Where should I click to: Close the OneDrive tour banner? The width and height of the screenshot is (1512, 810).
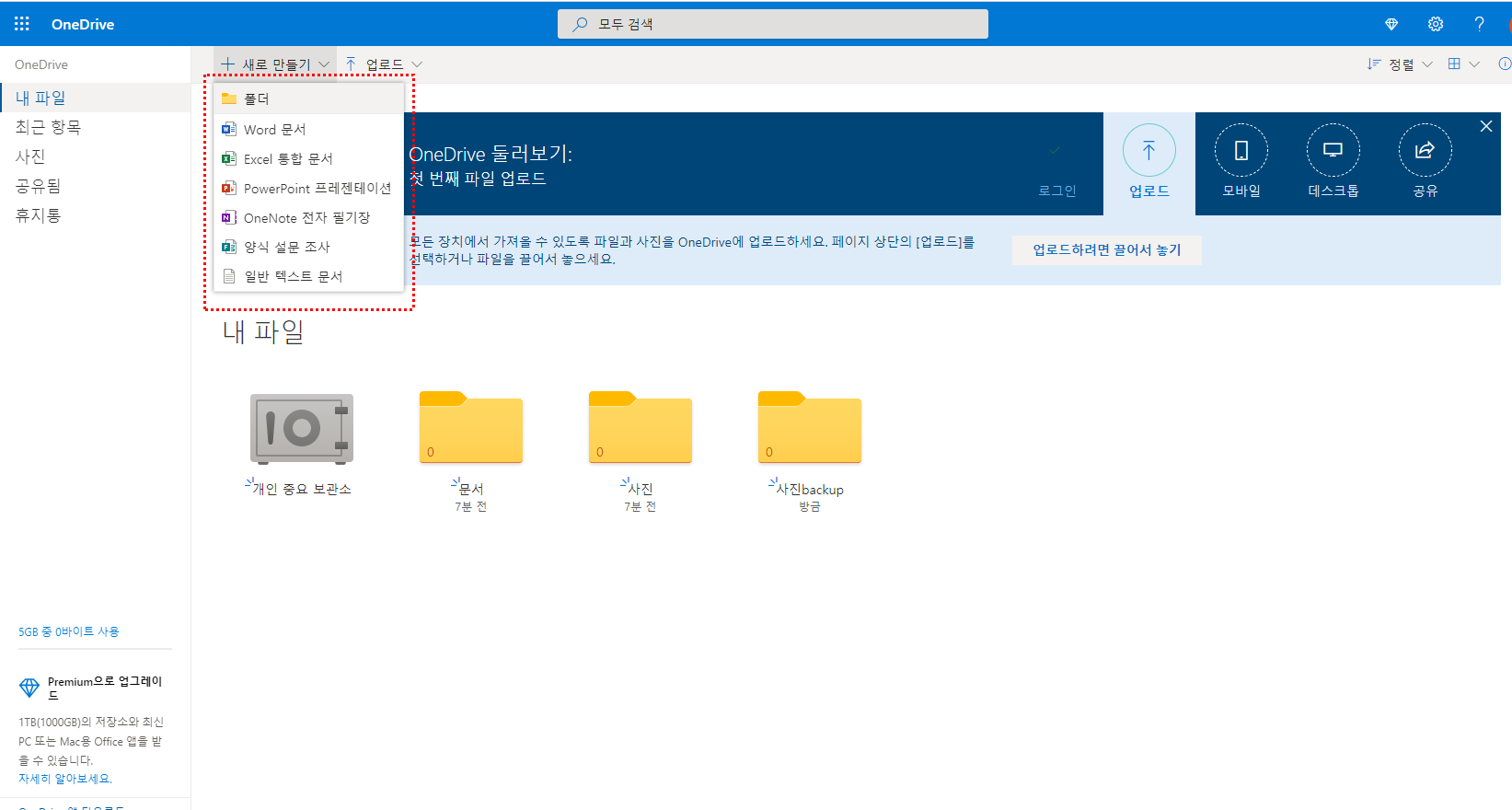[1486, 126]
